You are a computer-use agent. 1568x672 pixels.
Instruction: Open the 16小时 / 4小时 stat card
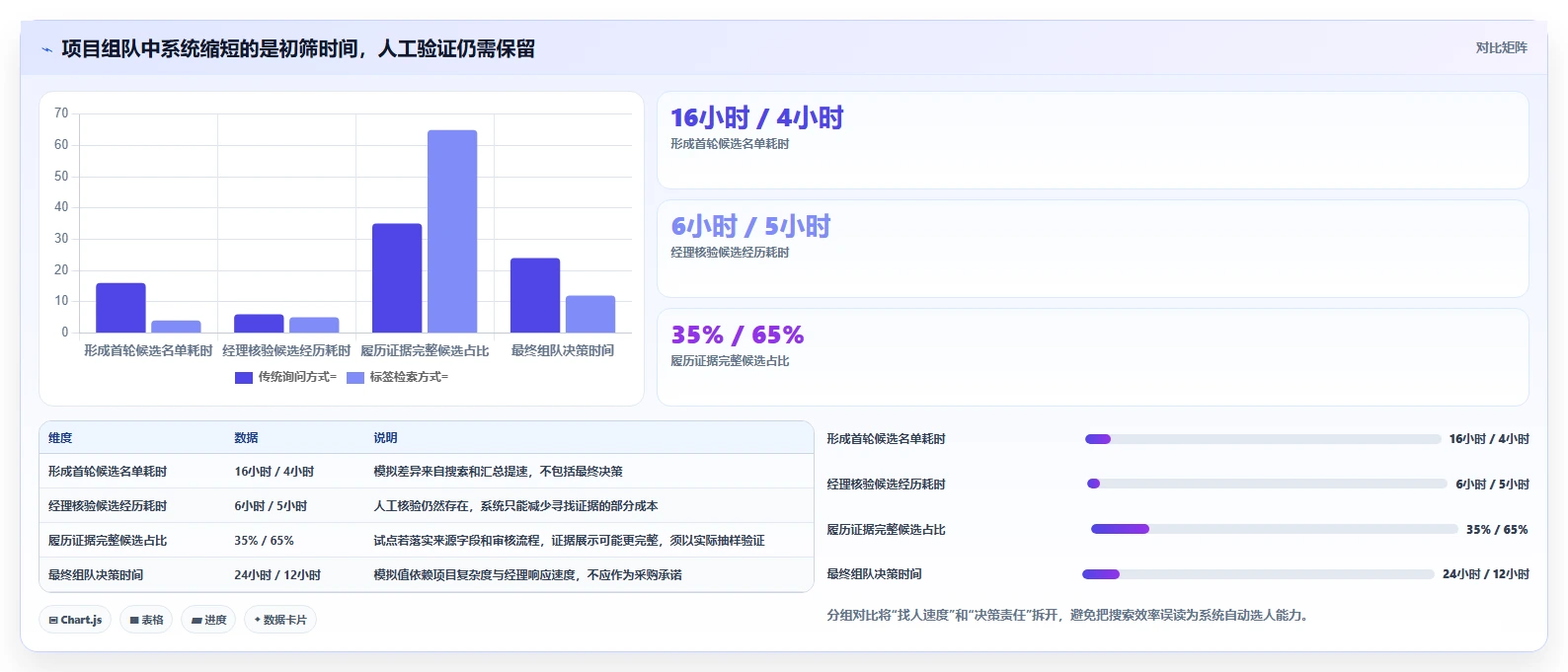point(1092,140)
